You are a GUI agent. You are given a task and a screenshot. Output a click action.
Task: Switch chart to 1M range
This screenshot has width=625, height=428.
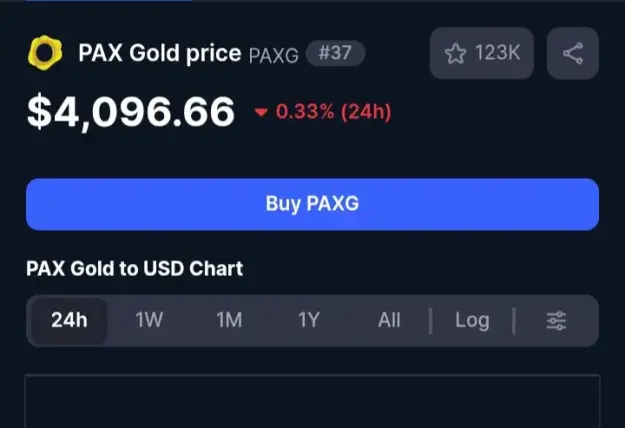229,320
